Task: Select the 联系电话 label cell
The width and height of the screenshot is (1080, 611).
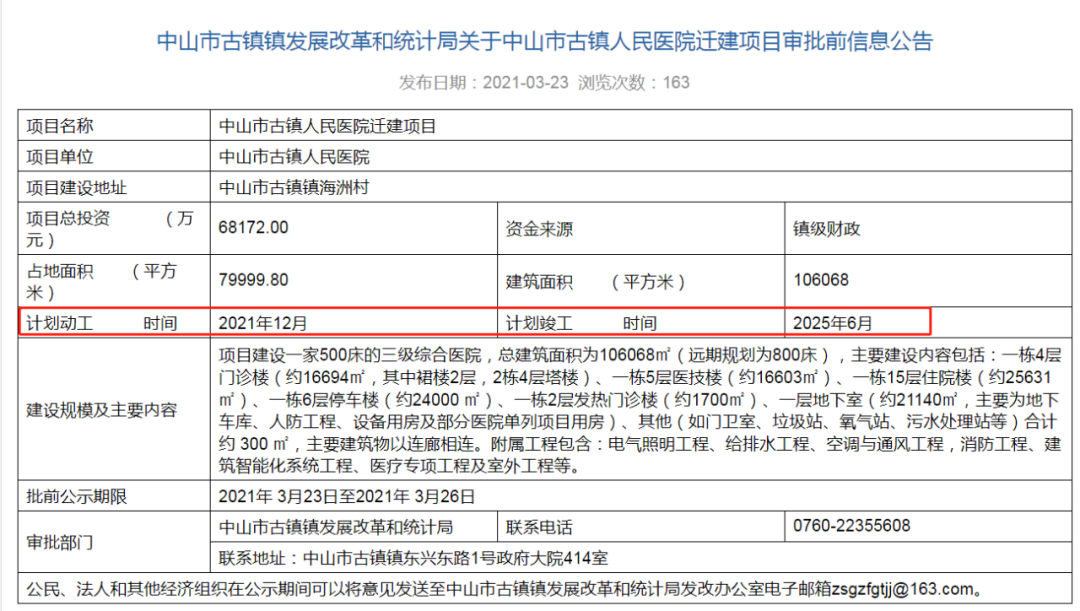Action: pos(641,527)
